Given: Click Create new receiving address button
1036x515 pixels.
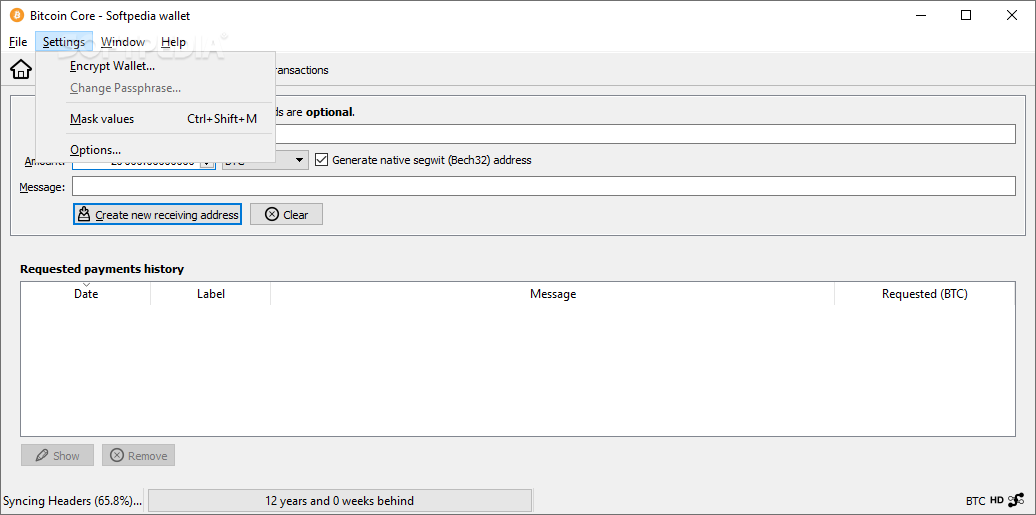Looking at the screenshot, I should click(x=157, y=214).
